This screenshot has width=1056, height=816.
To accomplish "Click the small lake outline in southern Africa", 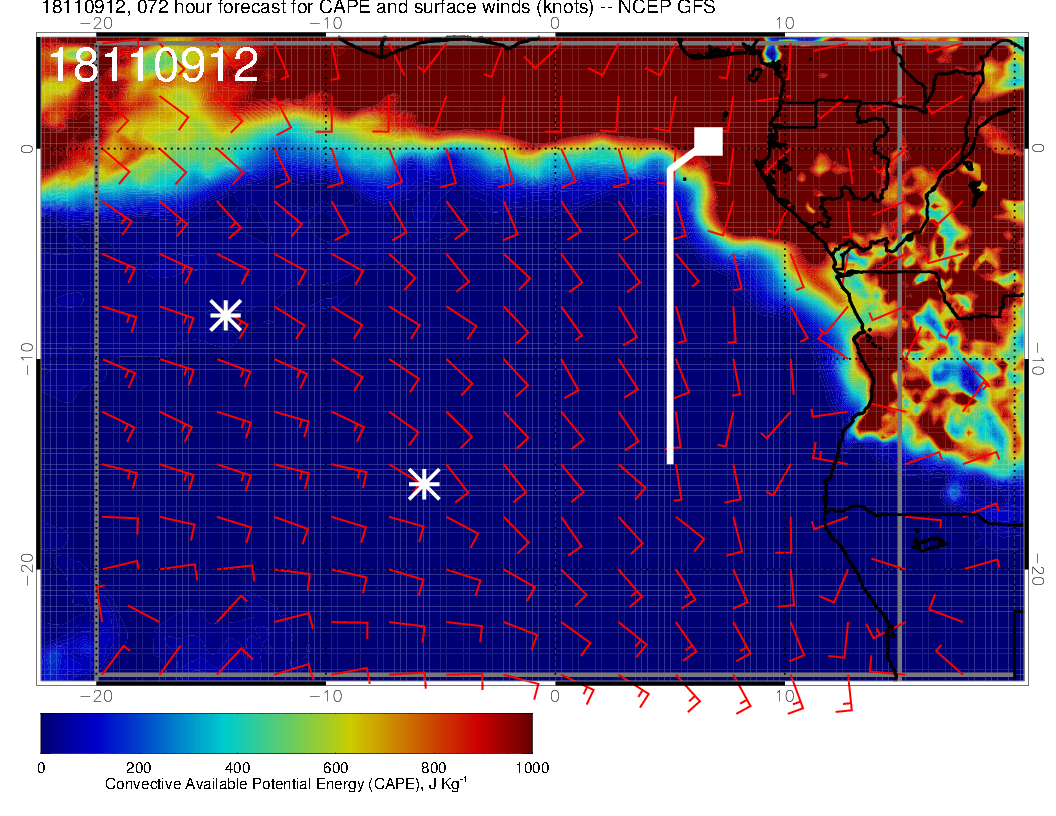I will (x=930, y=544).
